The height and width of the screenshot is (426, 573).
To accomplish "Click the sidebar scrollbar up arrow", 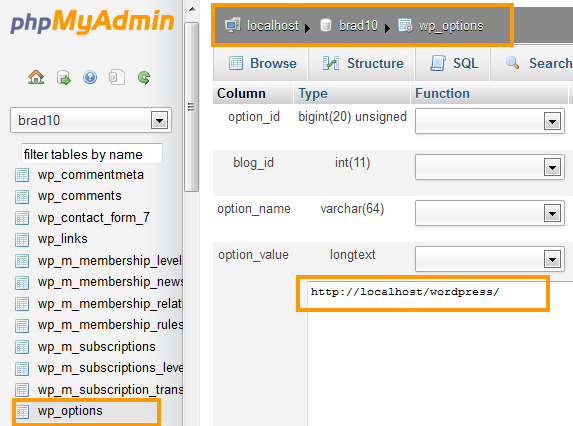I will click(192, 9).
